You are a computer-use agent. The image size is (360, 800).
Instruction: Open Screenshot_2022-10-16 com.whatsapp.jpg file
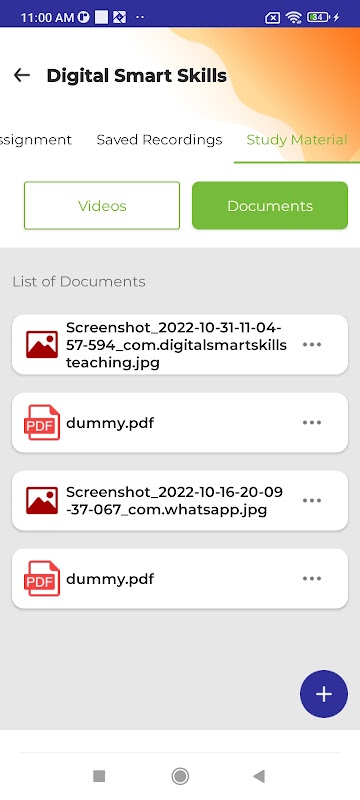tap(179, 501)
